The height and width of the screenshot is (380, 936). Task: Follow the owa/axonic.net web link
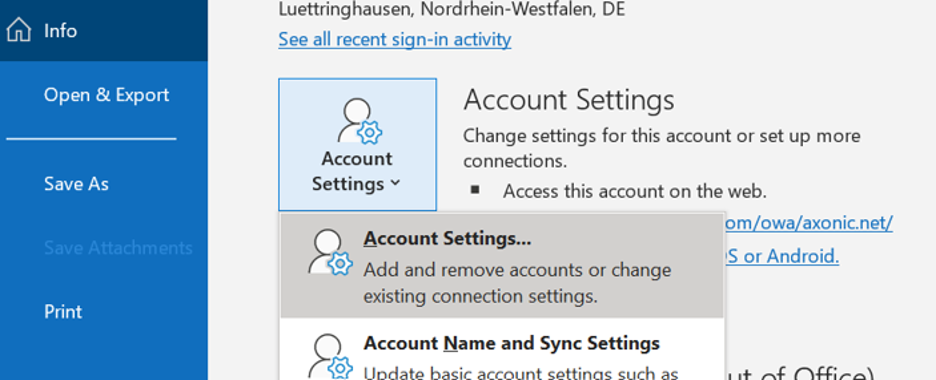click(x=809, y=223)
